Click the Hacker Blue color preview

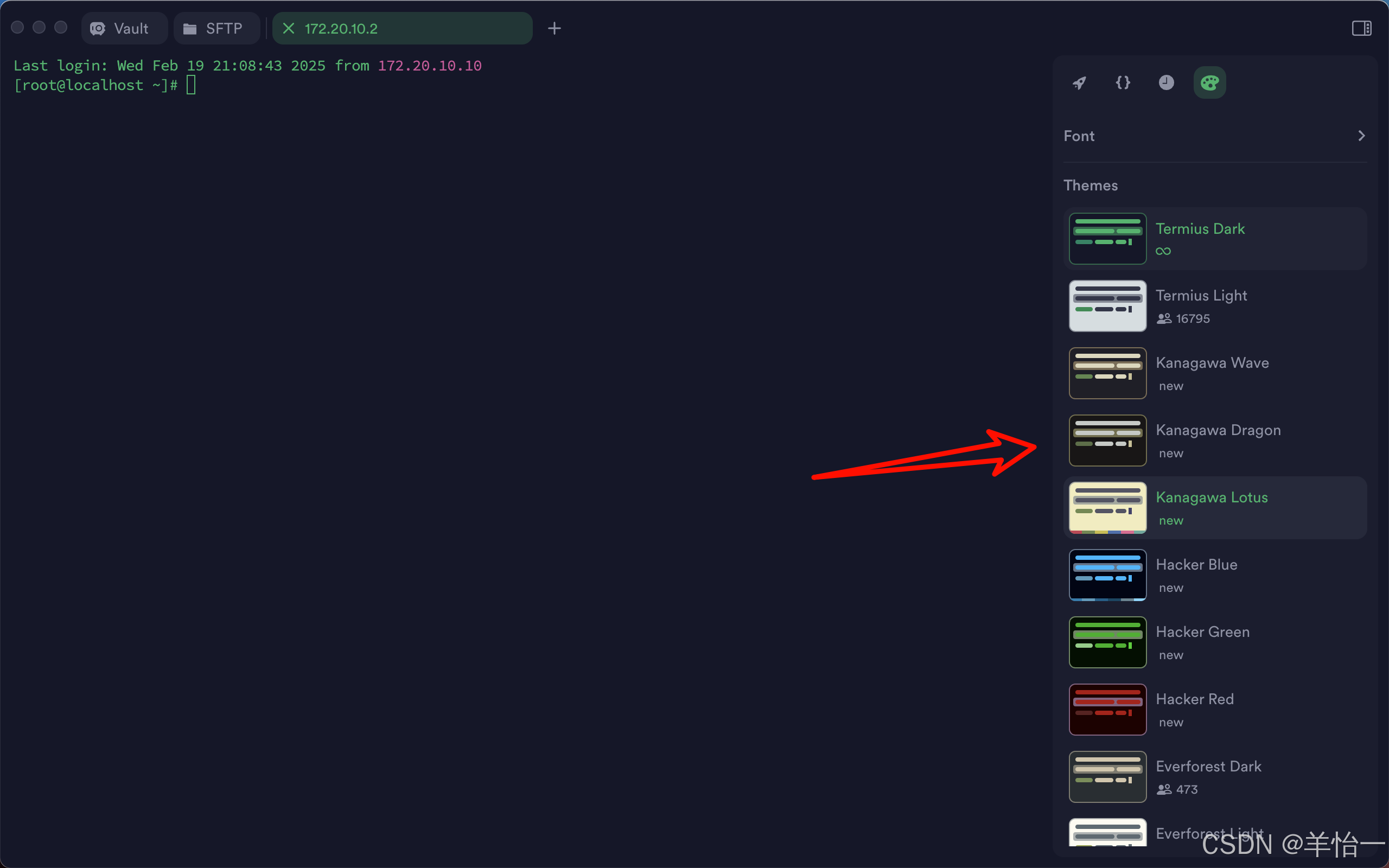1107,575
